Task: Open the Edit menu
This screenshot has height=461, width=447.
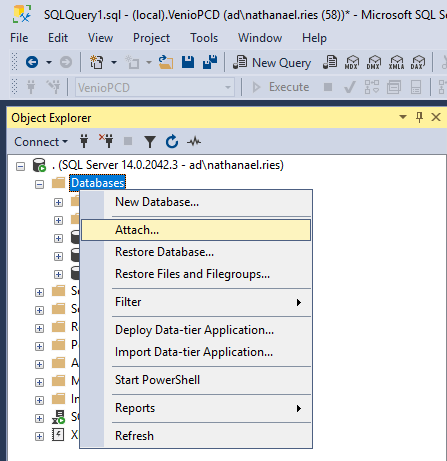Action: (58, 38)
